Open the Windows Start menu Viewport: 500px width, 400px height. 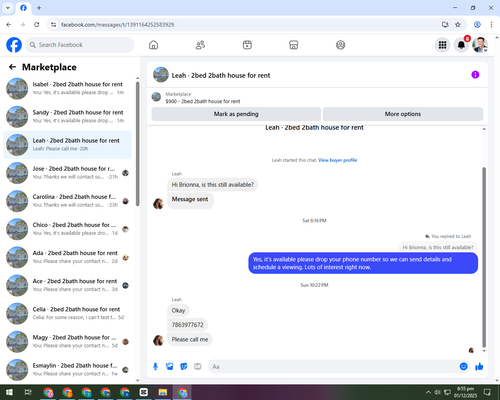click(x=9, y=392)
